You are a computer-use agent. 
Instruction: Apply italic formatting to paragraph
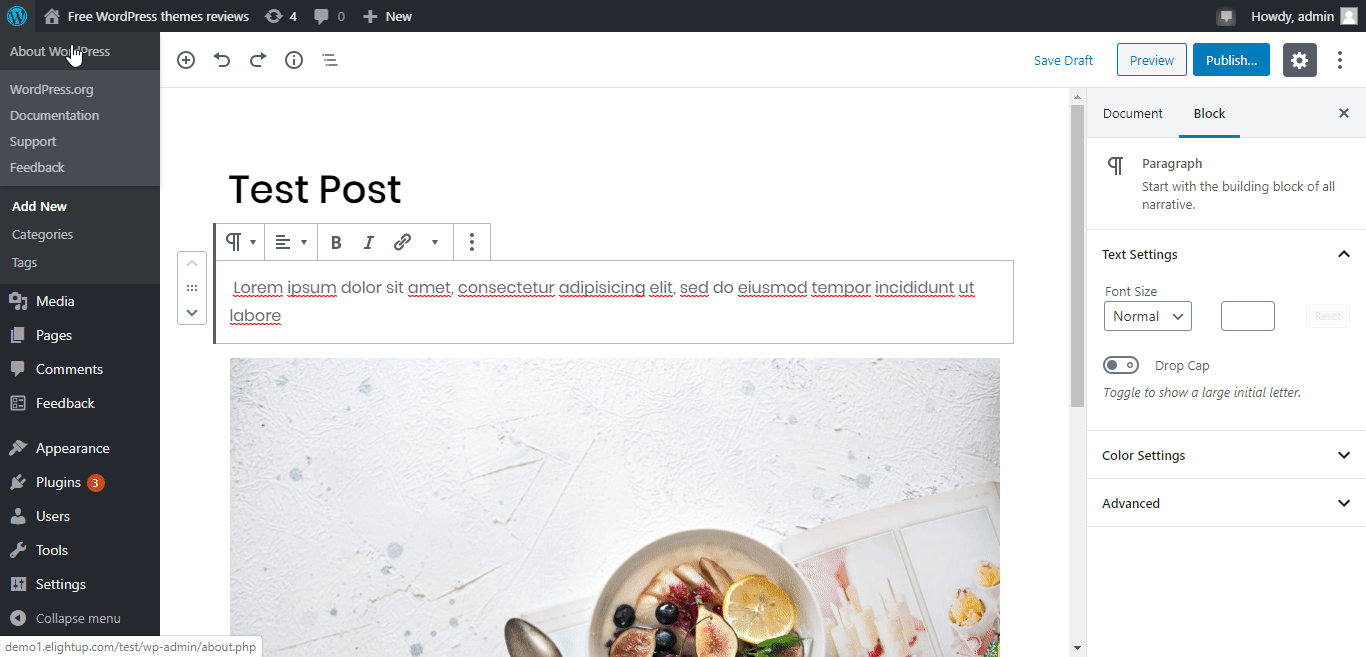pyautogui.click(x=368, y=242)
